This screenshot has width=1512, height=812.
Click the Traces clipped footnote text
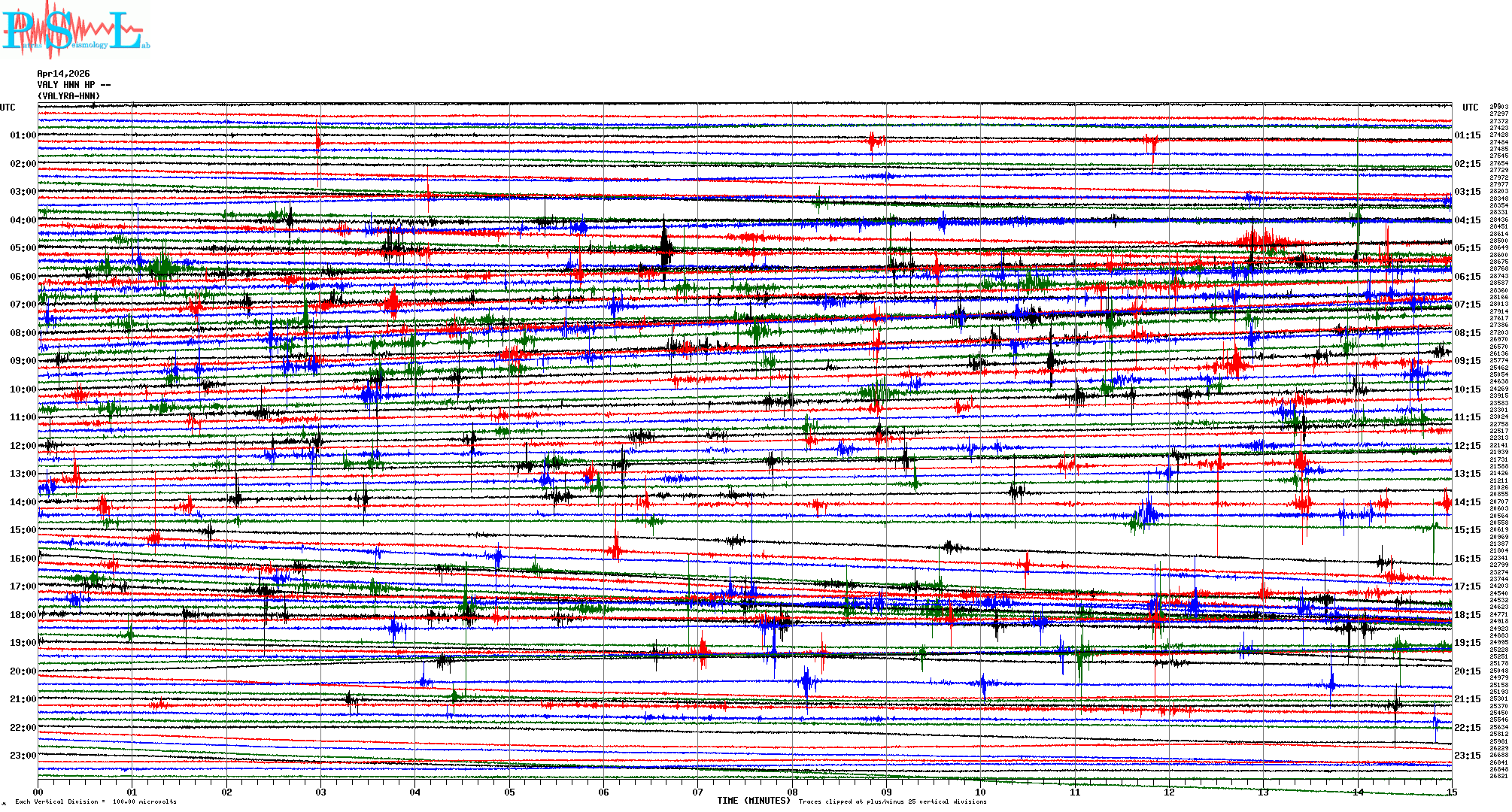[892, 801]
